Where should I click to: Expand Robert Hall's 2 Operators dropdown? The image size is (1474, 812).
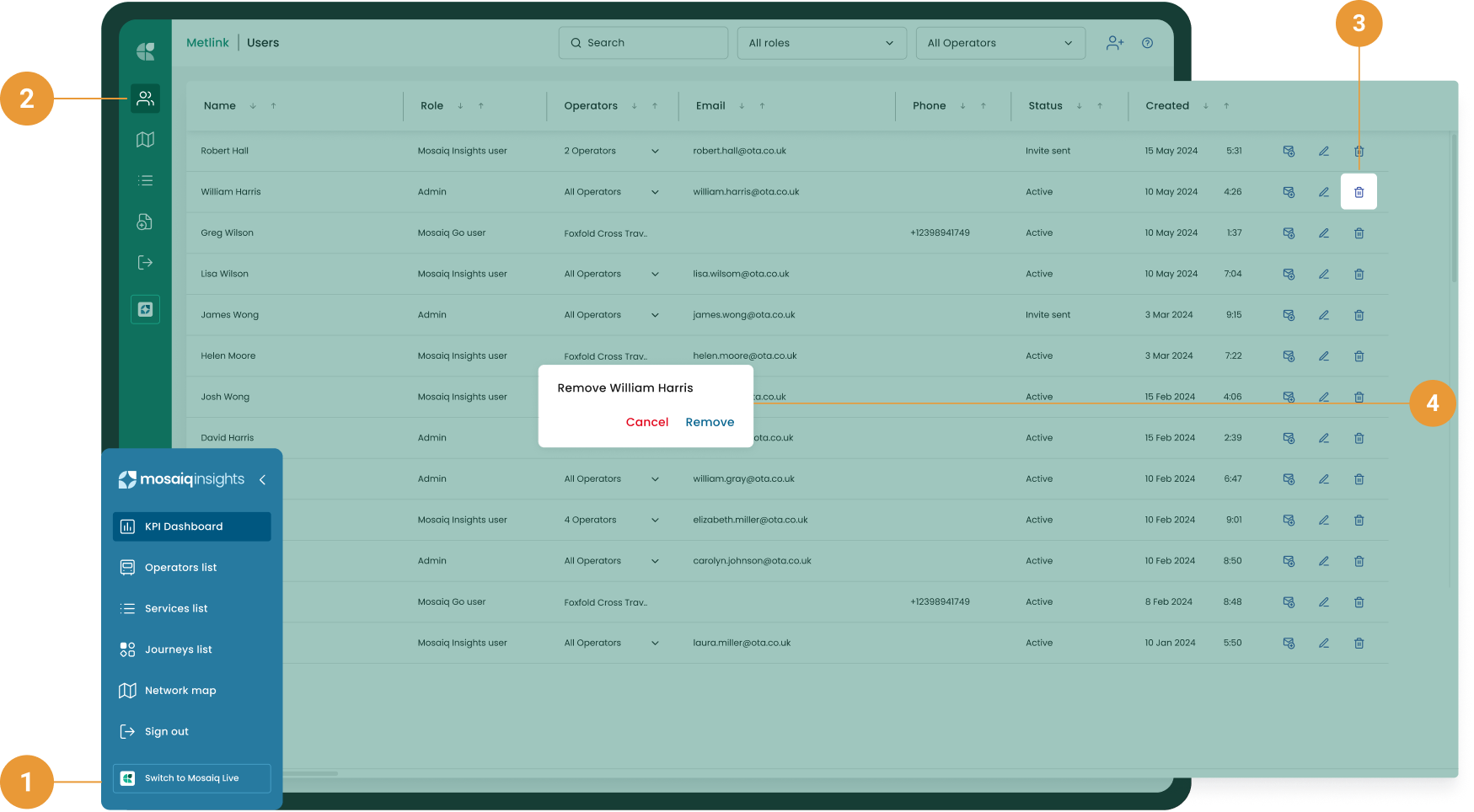point(655,152)
